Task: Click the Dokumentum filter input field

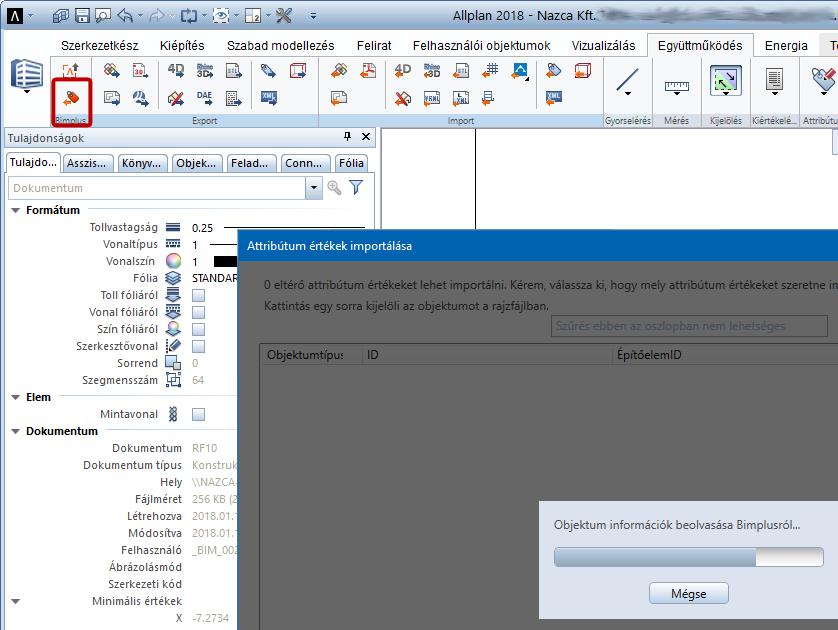Action: click(x=157, y=188)
